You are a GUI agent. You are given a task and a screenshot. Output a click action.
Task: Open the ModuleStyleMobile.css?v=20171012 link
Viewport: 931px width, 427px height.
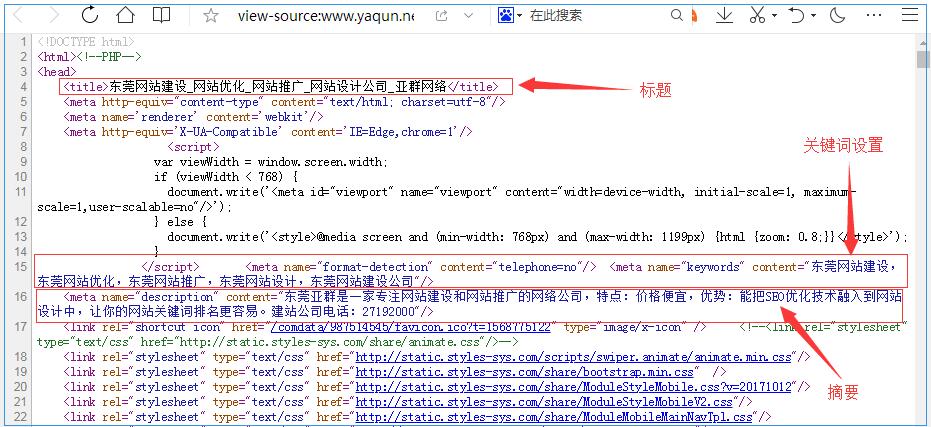[573, 387]
